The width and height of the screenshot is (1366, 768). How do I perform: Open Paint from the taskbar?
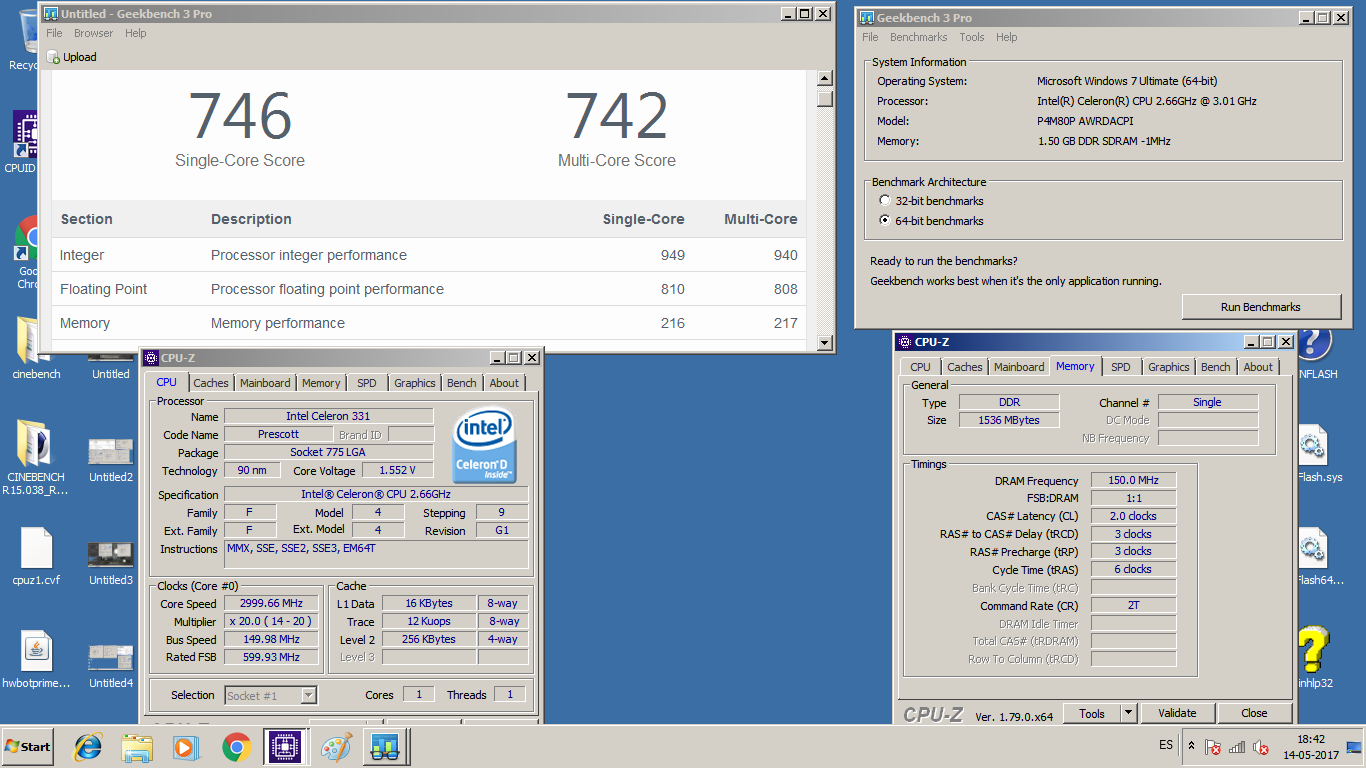pyautogui.click(x=336, y=747)
